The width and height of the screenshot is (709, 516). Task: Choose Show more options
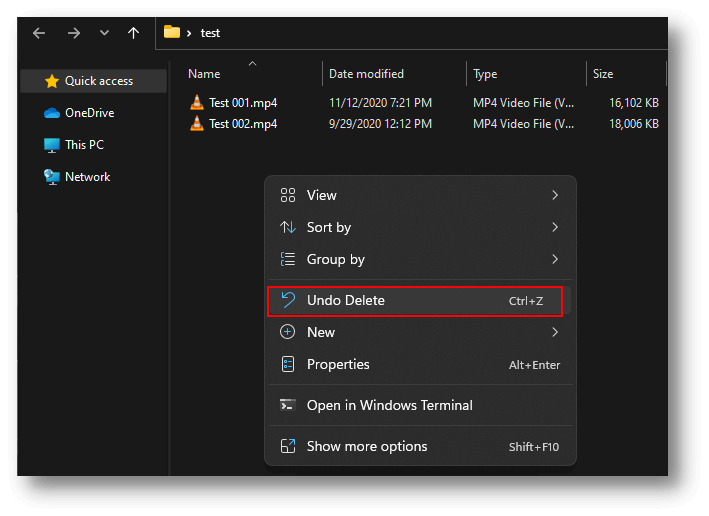click(420, 447)
